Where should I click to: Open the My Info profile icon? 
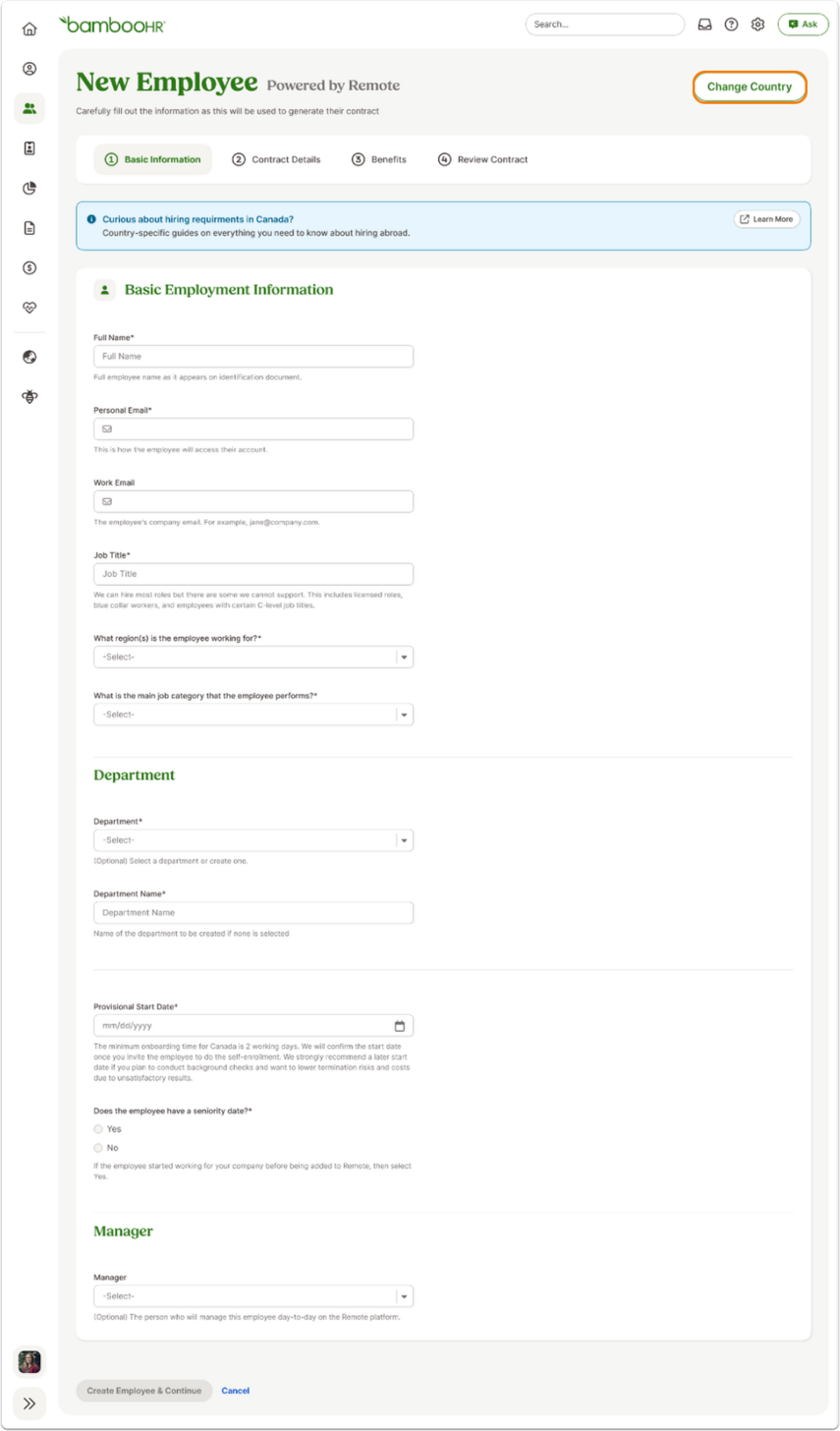(x=29, y=69)
